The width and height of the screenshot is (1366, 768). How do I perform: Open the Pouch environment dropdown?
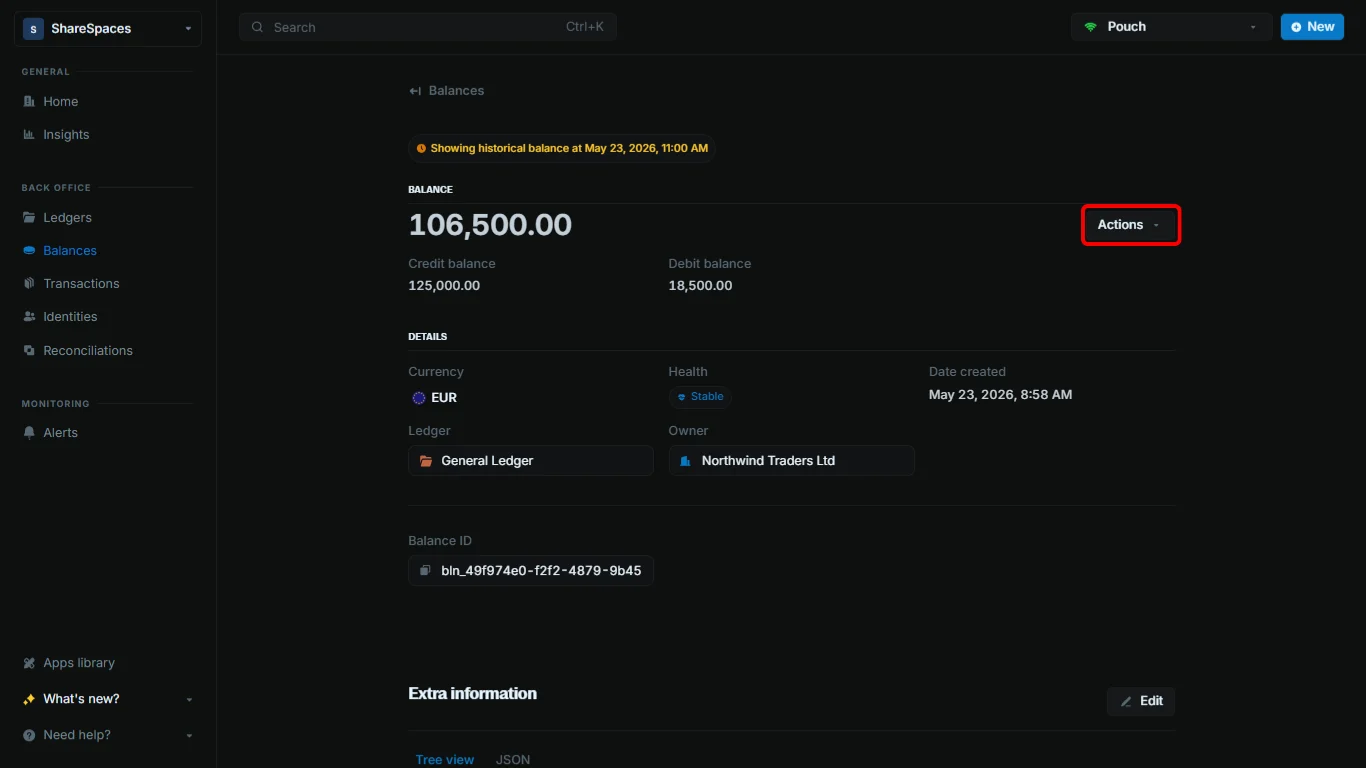tap(1171, 27)
